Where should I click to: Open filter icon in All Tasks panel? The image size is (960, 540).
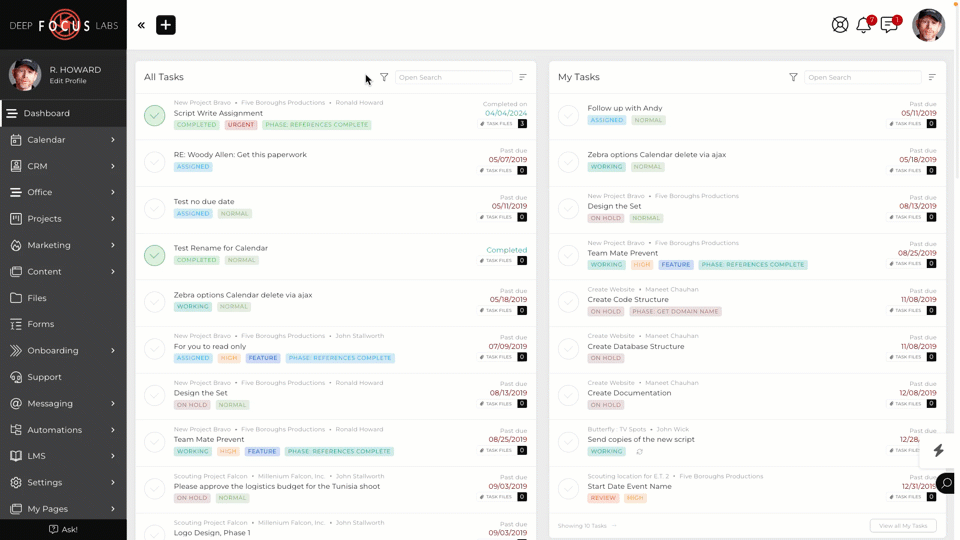[x=384, y=77]
